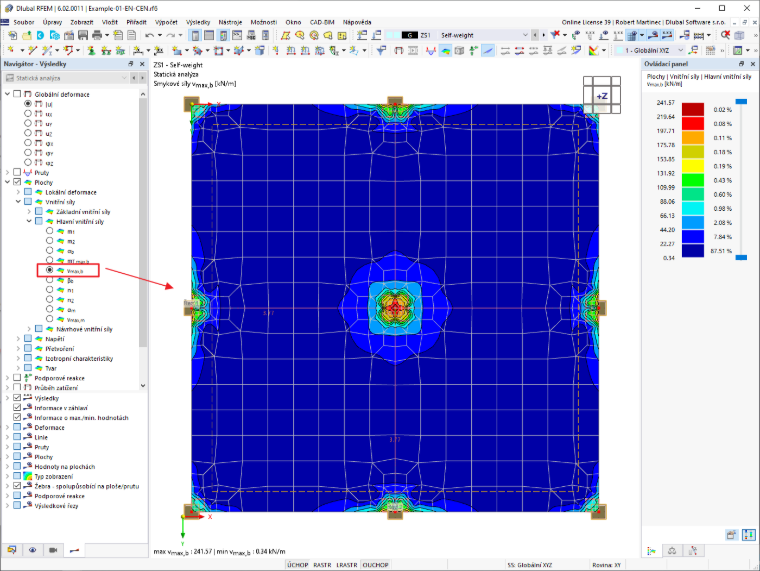Click the dark red legend color swatch
This screenshot has width=760, height=571.
[693, 110]
